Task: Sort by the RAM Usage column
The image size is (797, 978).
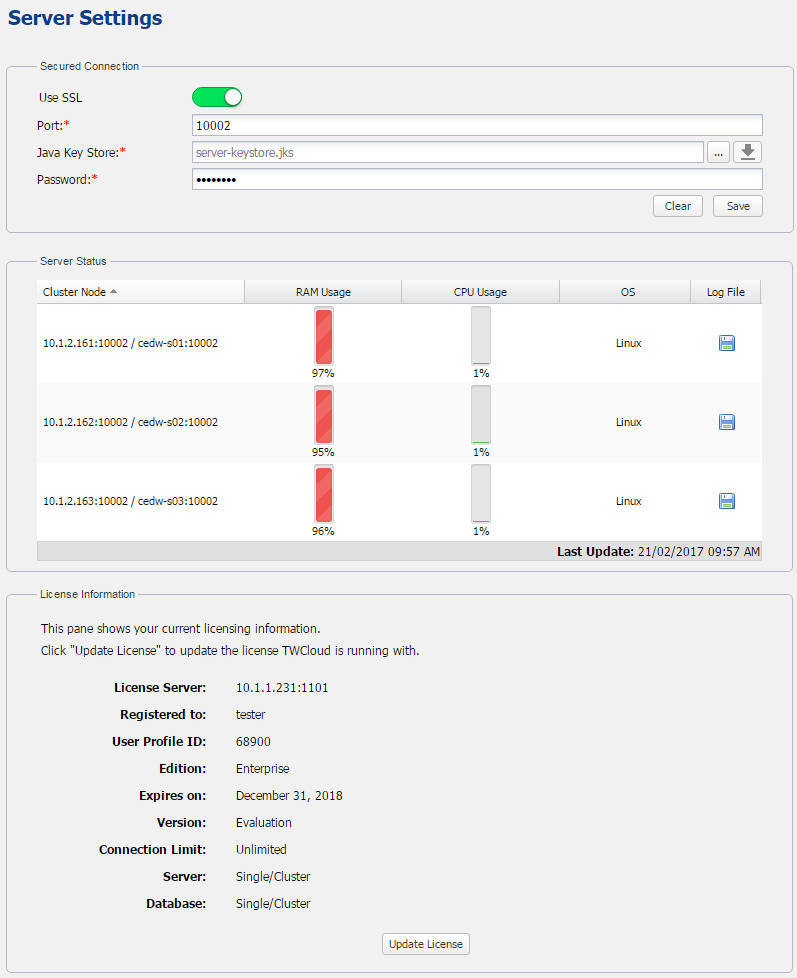Action: click(x=323, y=292)
